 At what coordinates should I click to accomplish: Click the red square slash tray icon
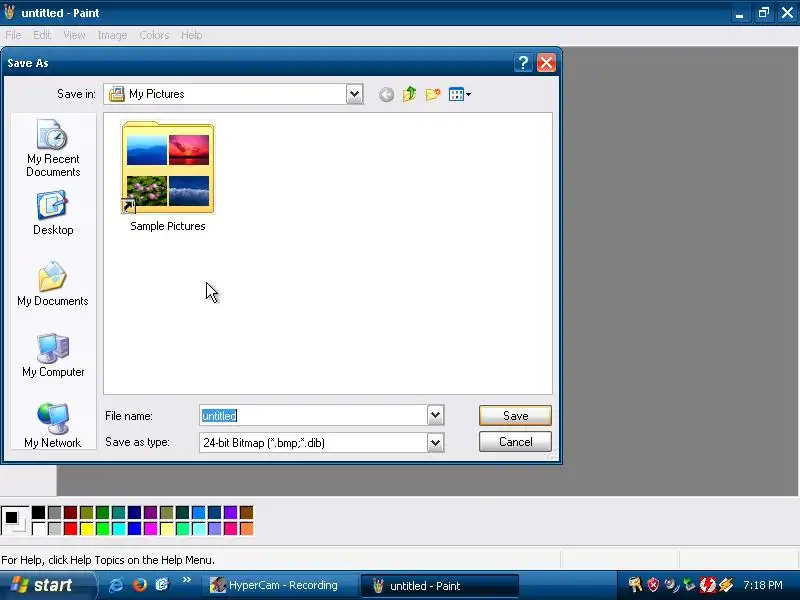click(x=707, y=585)
